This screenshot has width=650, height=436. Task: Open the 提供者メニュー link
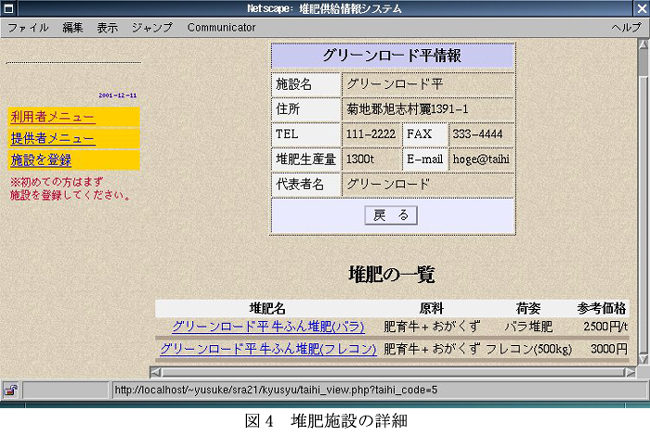pyautogui.click(x=52, y=138)
